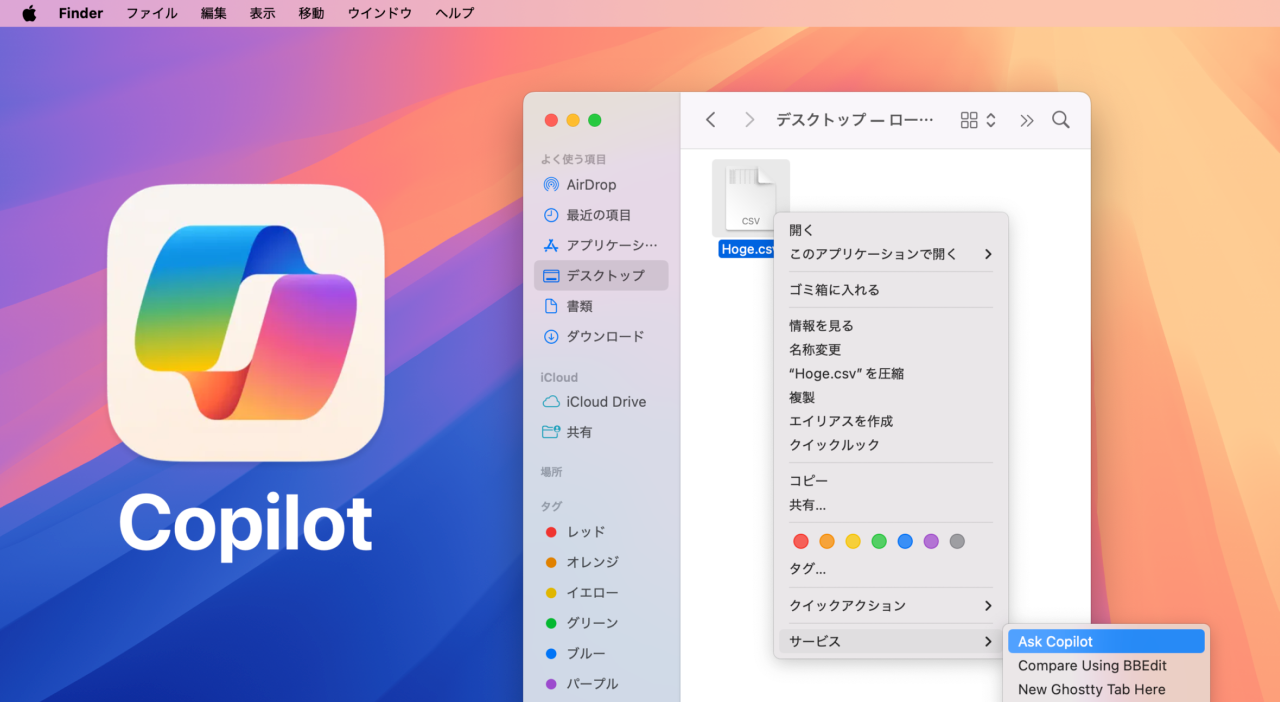Viewport: 1280px width, 702px height.
Task: Select the Hoge.csv file thumbnail
Action: [750, 197]
